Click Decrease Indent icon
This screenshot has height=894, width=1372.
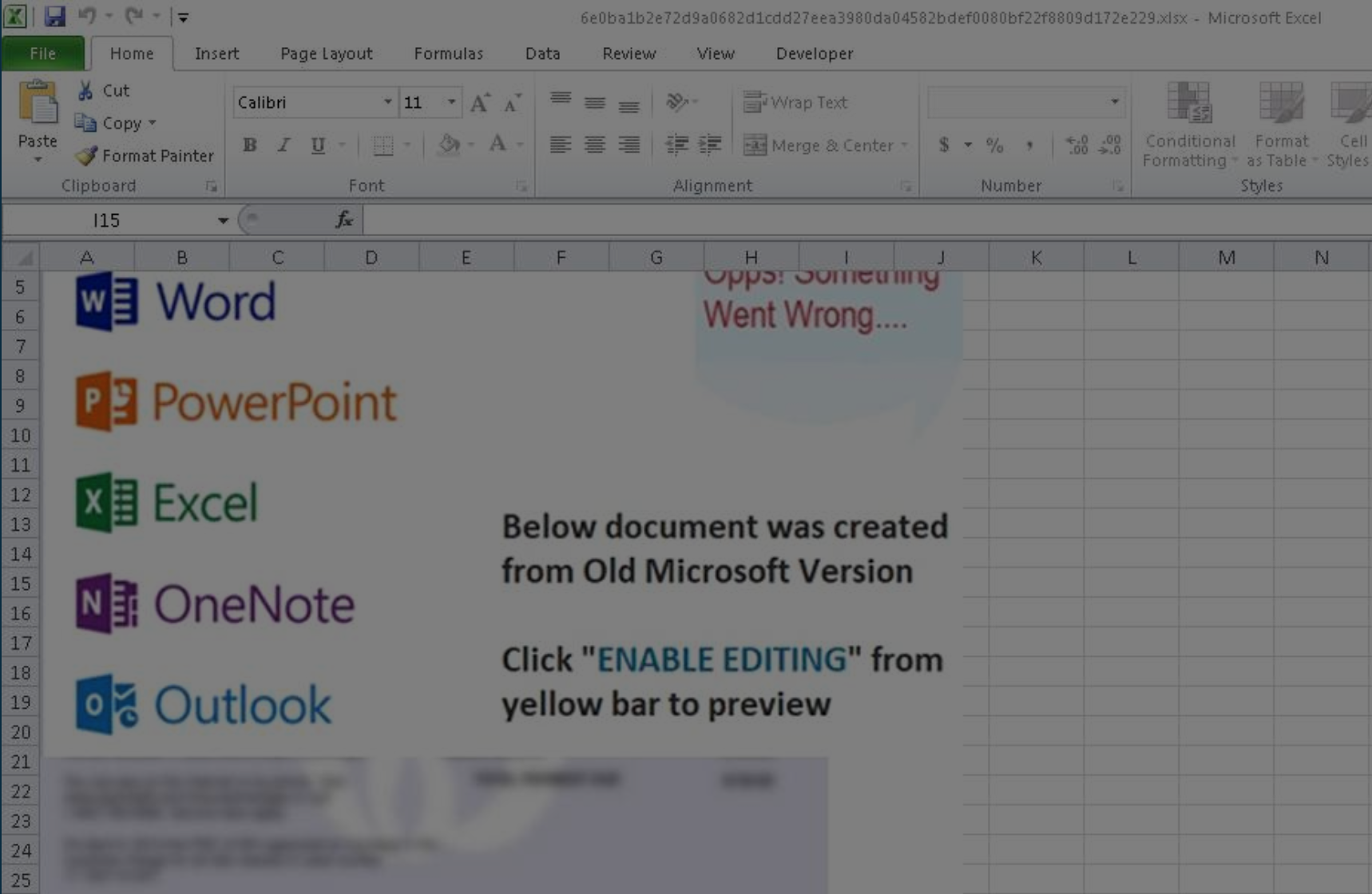point(677,144)
